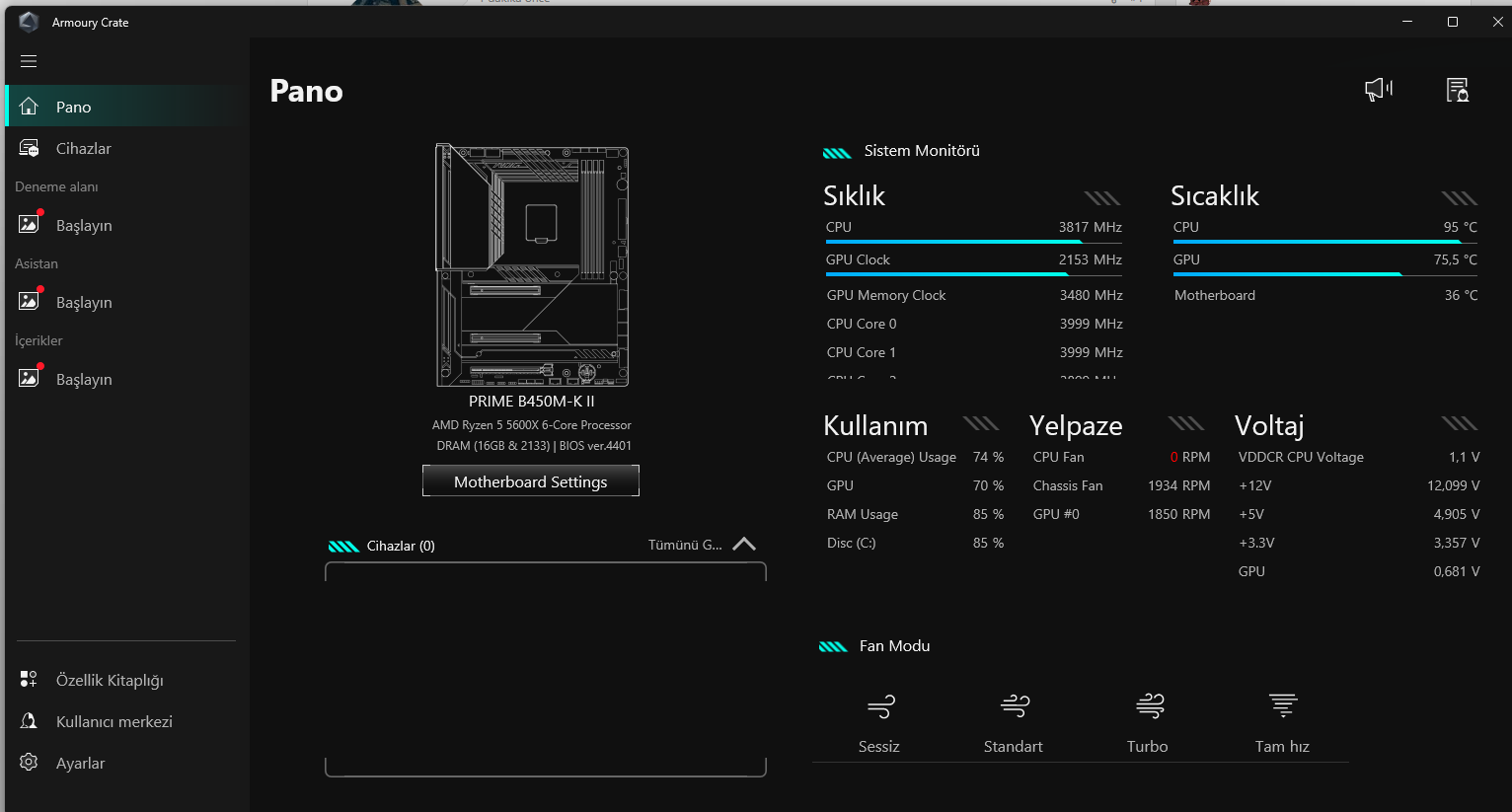Click the Chassis Fan RPM row
Image resolution: width=1512 pixels, height=812 pixels.
point(1121,485)
